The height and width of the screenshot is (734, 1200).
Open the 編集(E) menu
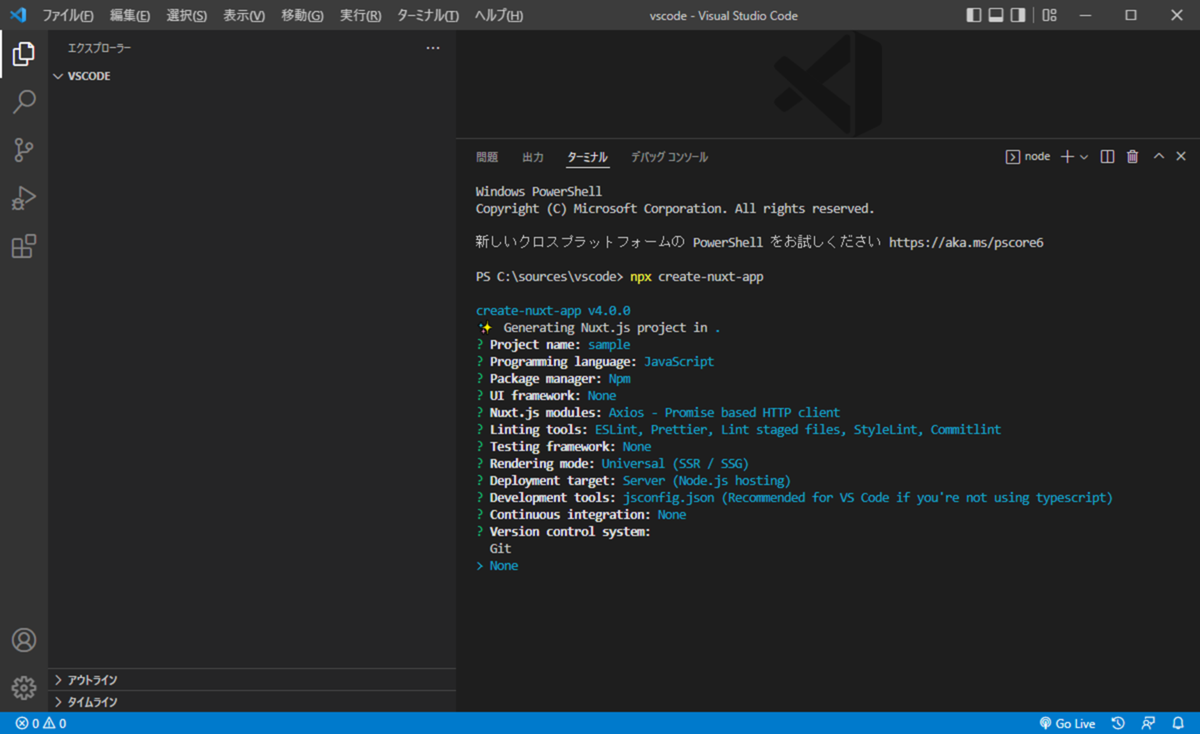coord(130,16)
